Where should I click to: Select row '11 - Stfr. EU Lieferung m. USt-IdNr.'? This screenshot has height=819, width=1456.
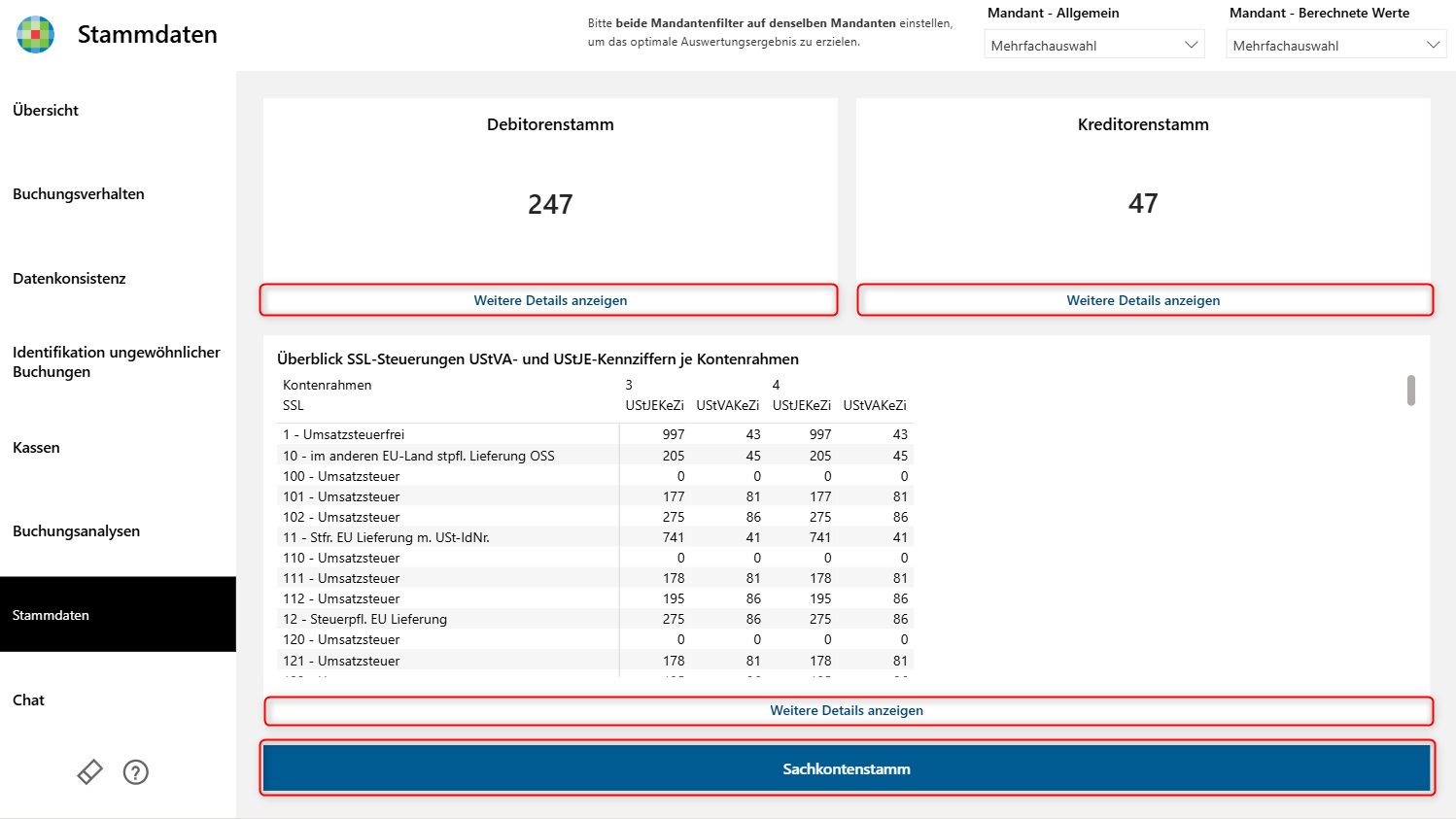pyautogui.click(x=595, y=537)
